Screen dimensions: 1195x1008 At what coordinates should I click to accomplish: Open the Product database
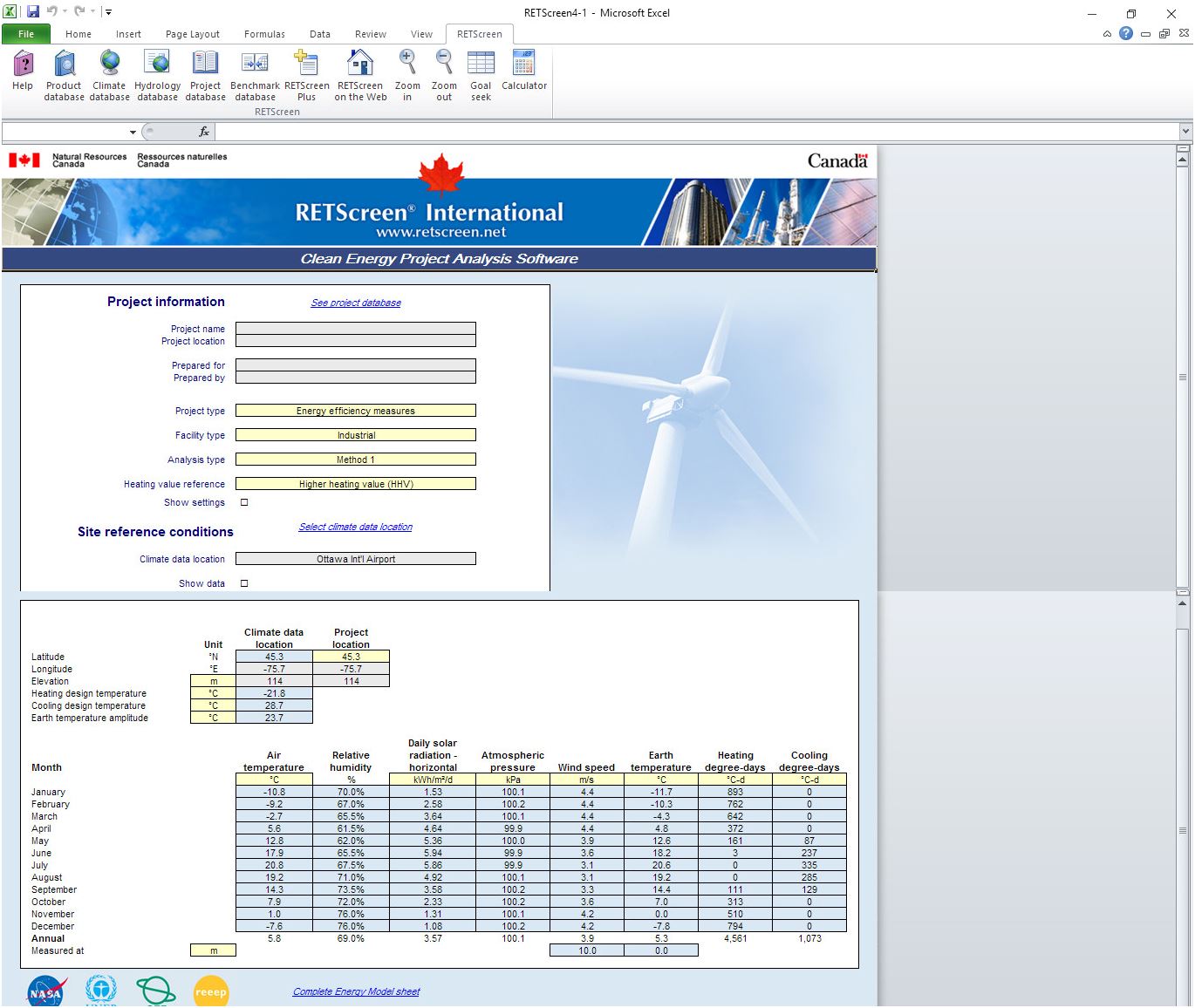pos(63,74)
